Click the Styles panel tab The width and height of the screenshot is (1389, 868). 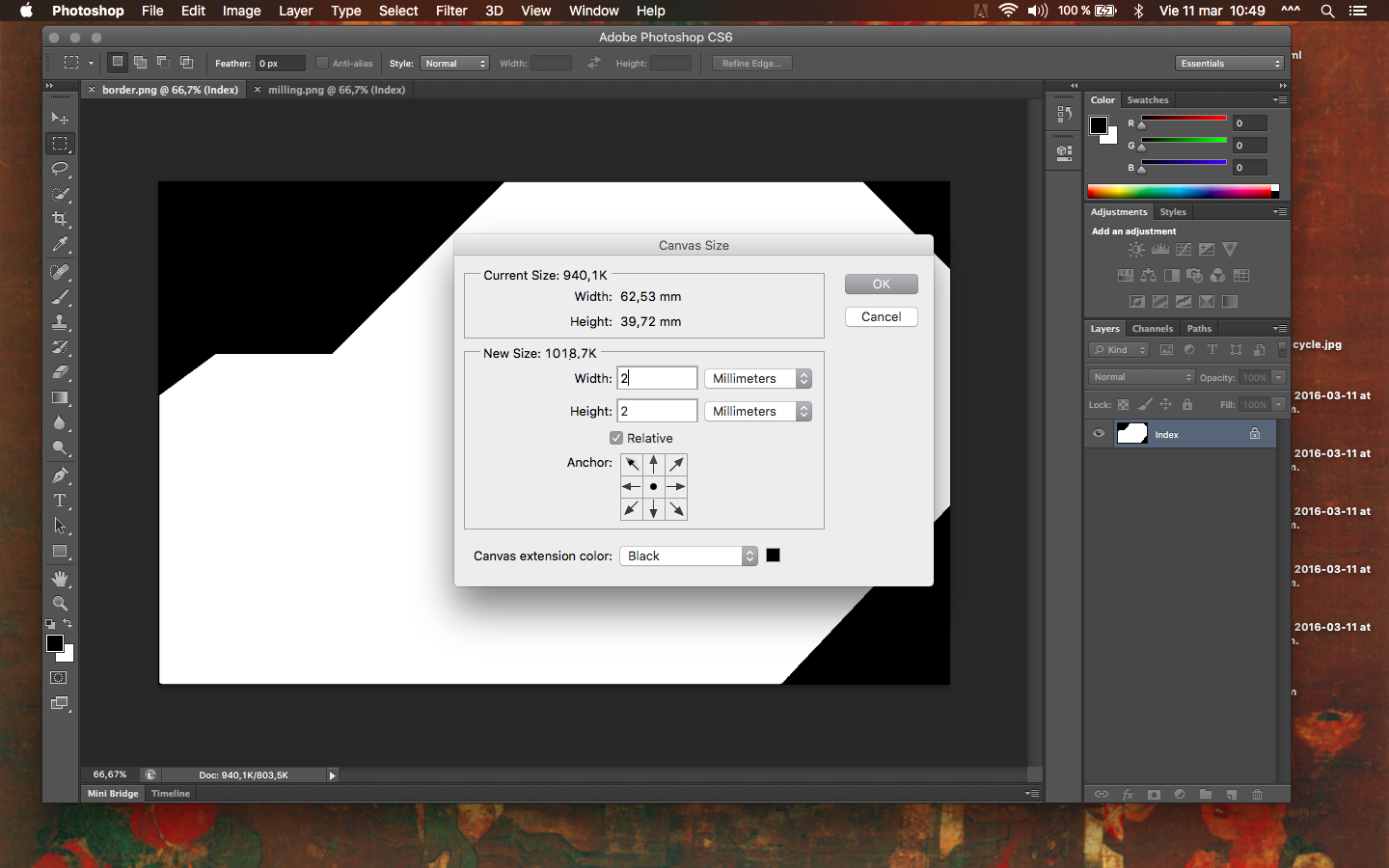1173,212
